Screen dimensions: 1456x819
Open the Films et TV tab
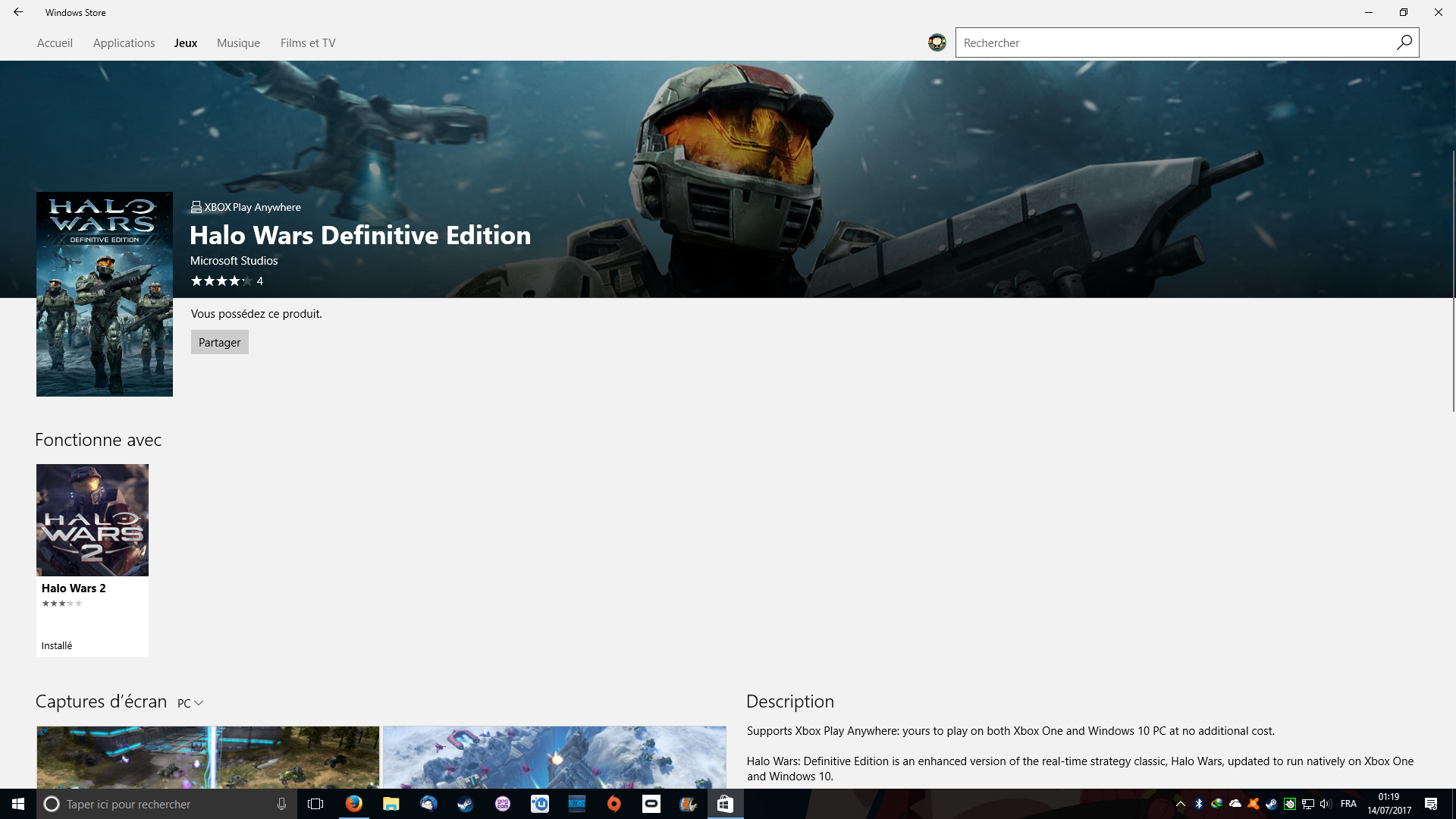click(308, 43)
